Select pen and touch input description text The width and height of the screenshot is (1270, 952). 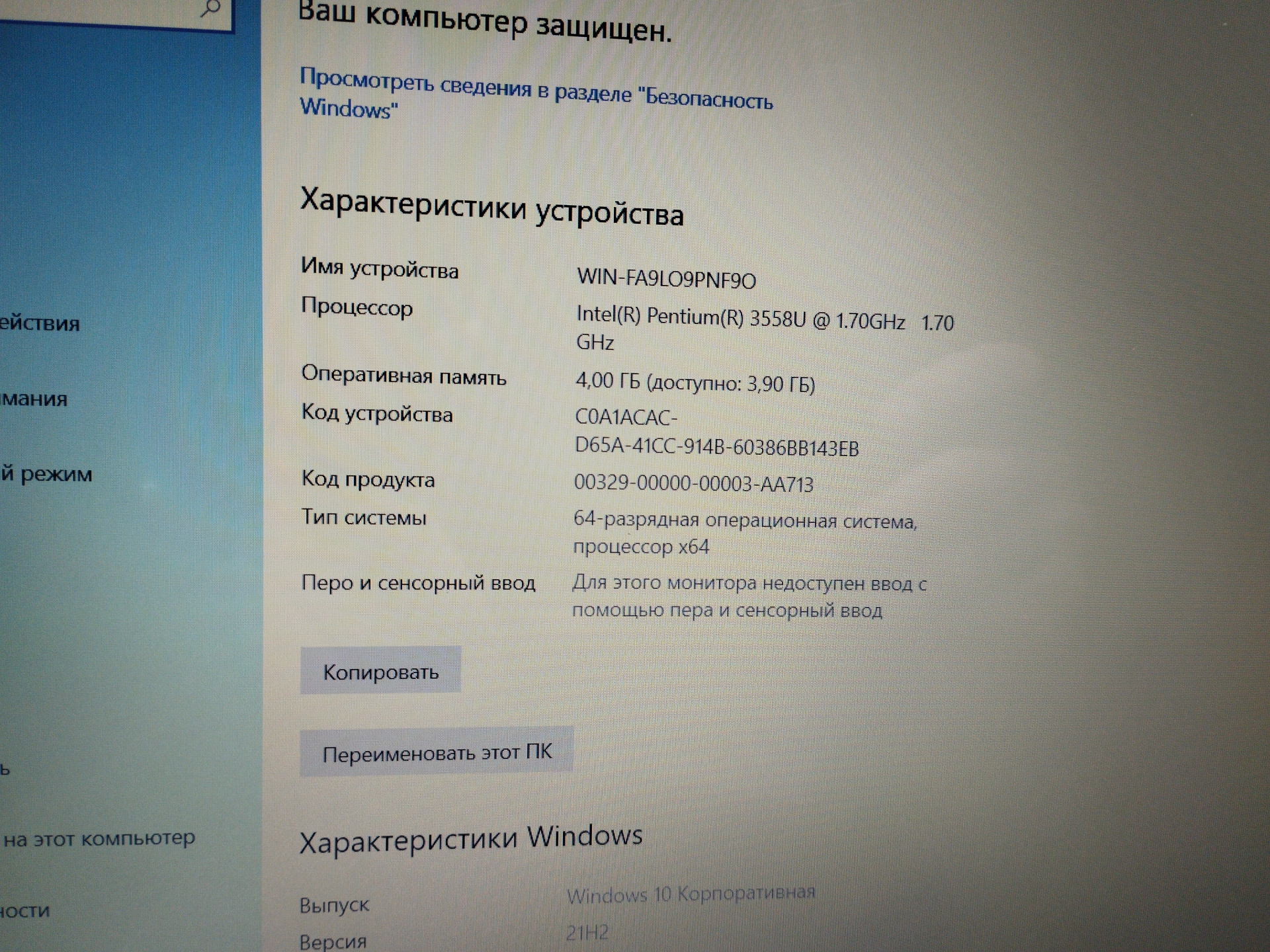tap(749, 596)
